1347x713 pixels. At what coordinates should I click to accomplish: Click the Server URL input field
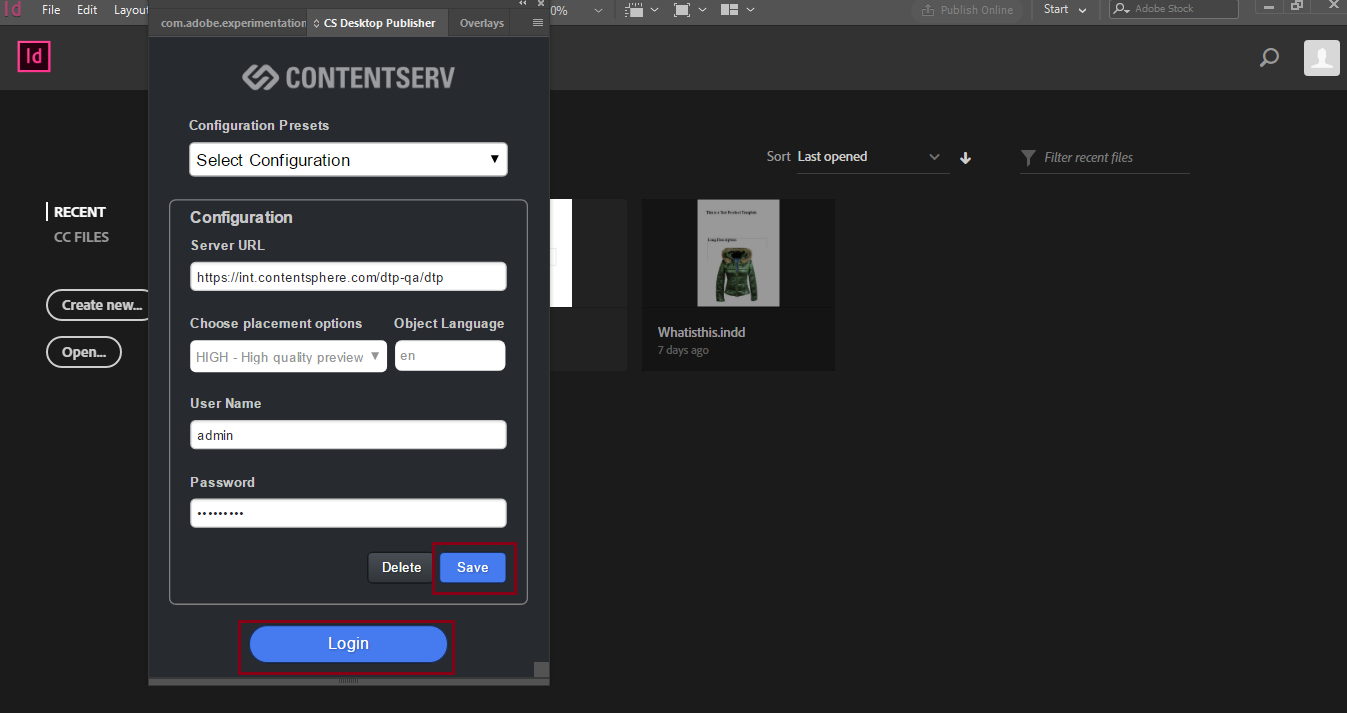(x=348, y=277)
